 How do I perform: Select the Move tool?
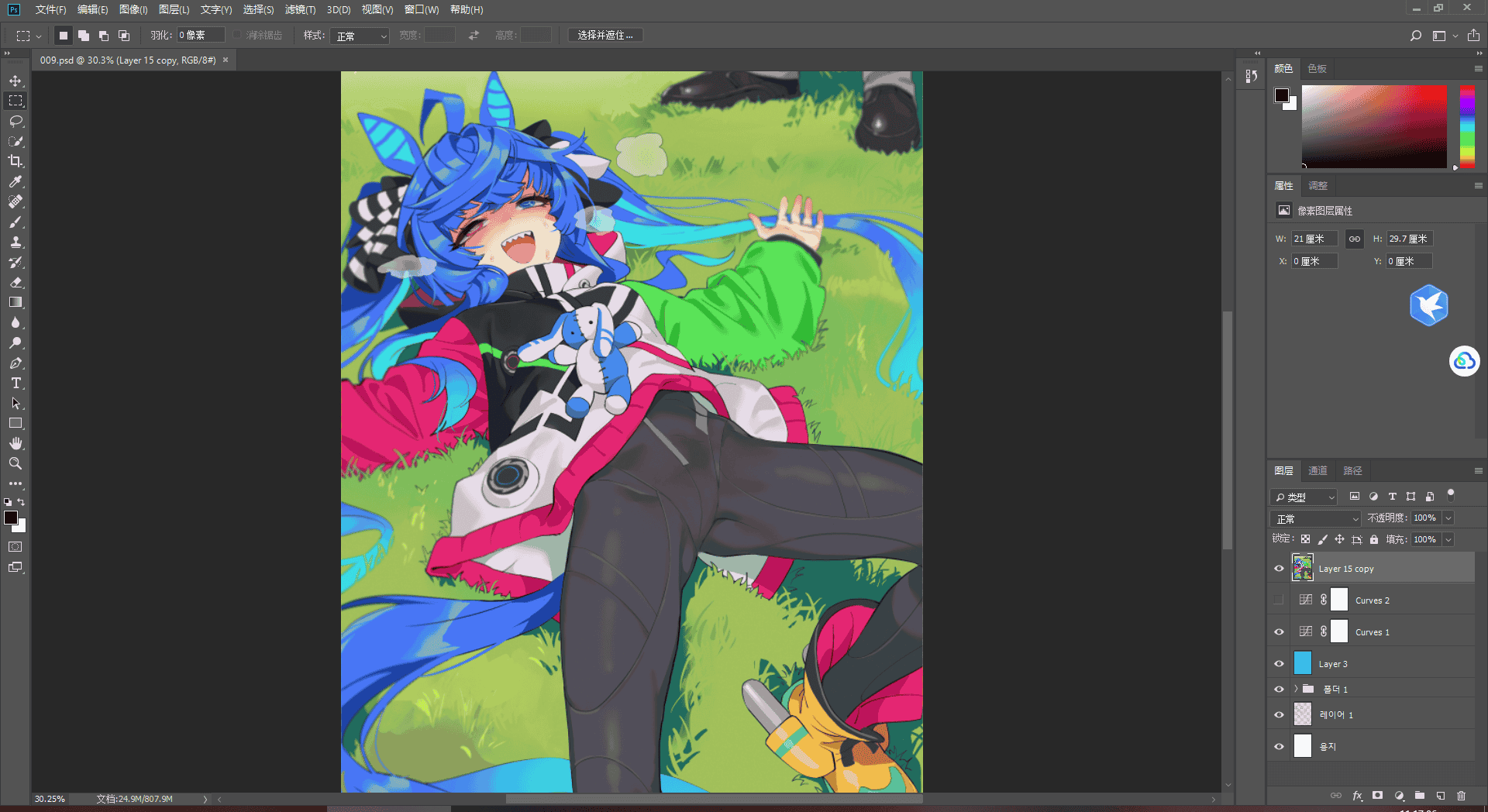coord(15,81)
